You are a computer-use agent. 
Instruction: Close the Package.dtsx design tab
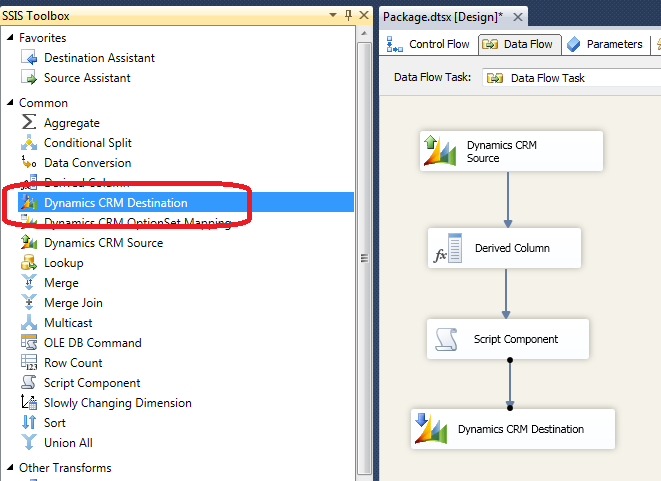518,17
